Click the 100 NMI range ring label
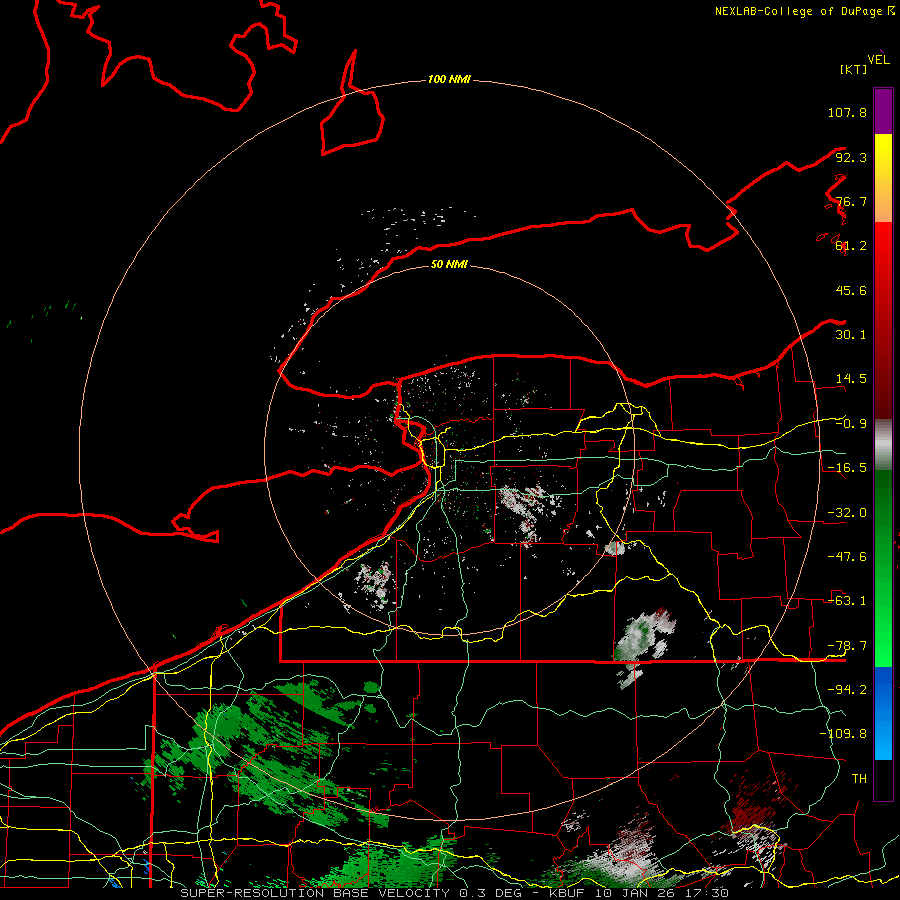 coord(449,79)
